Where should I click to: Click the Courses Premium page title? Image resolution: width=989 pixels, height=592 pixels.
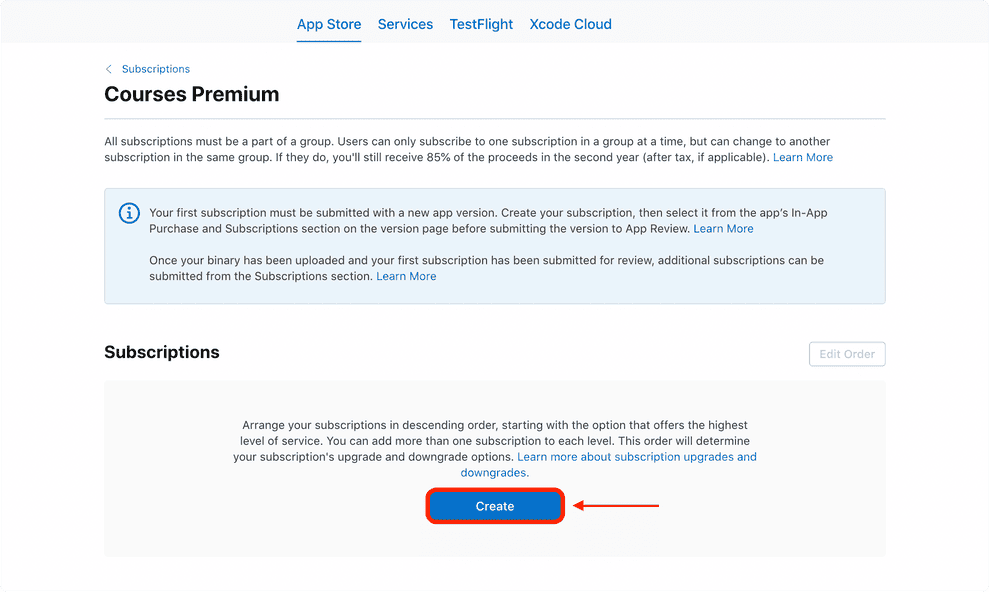pyautogui.click(x=192, y=95)
